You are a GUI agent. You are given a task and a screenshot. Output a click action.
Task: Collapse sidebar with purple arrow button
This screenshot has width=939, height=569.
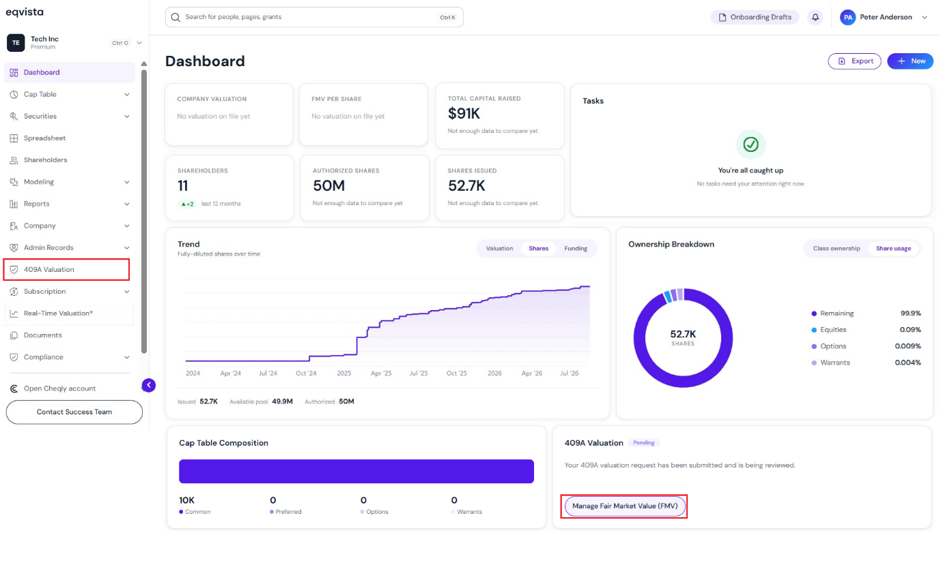tap(149, 385)
